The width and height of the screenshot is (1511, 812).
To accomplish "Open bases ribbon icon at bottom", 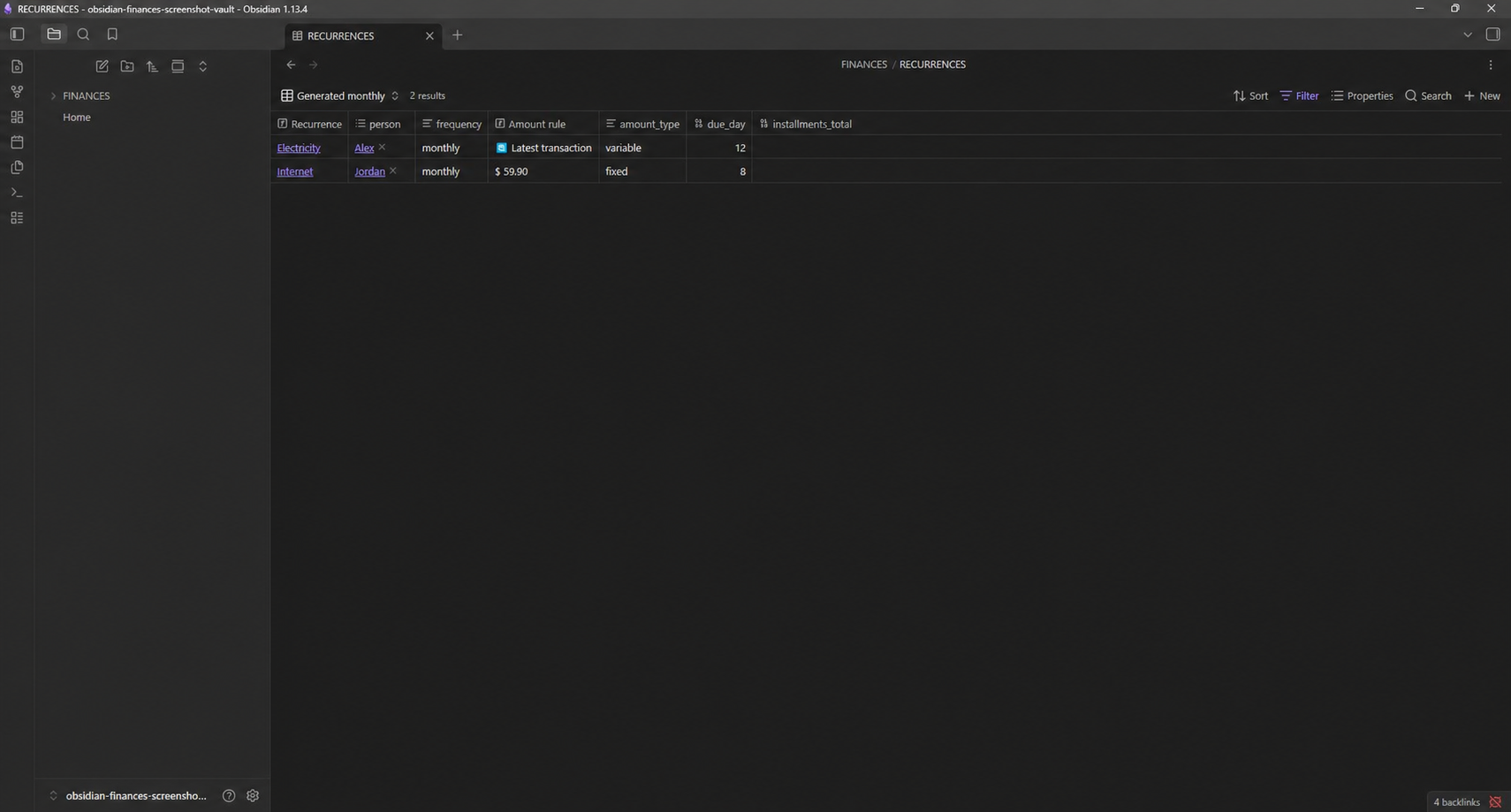I will (17, 217).
